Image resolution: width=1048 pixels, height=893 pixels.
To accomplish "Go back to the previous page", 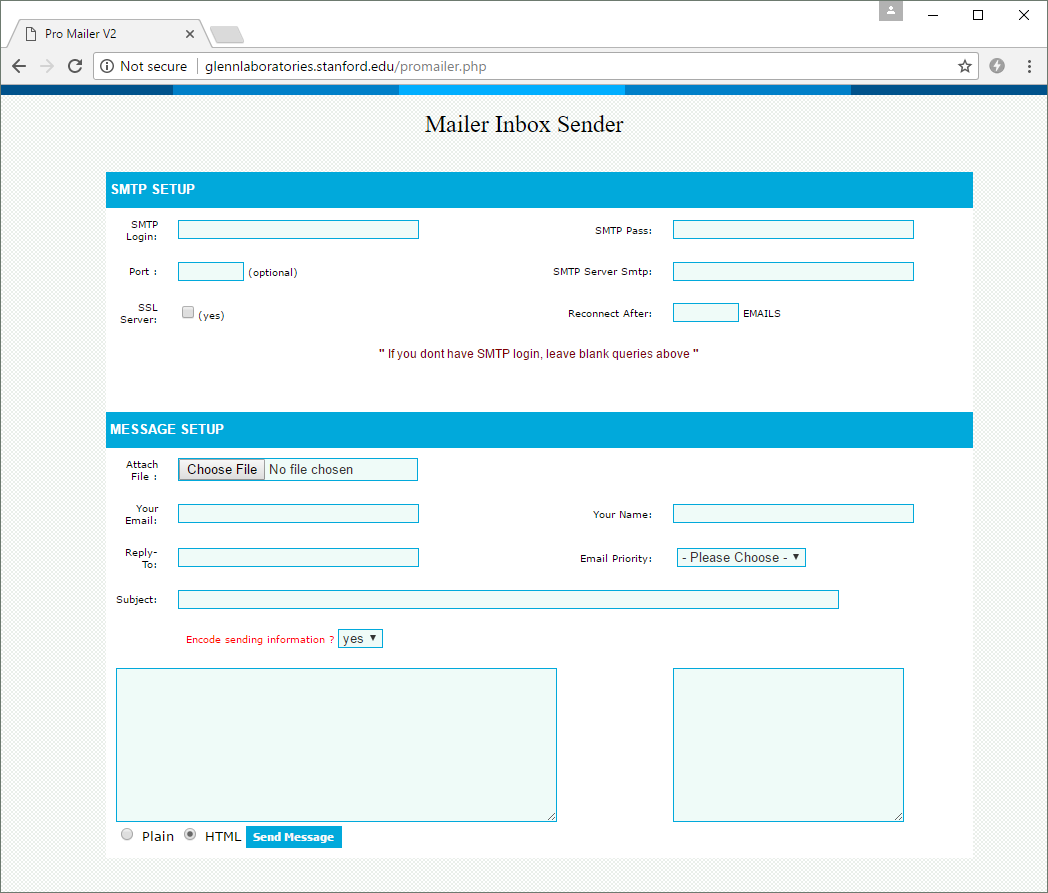I will 19,66.
